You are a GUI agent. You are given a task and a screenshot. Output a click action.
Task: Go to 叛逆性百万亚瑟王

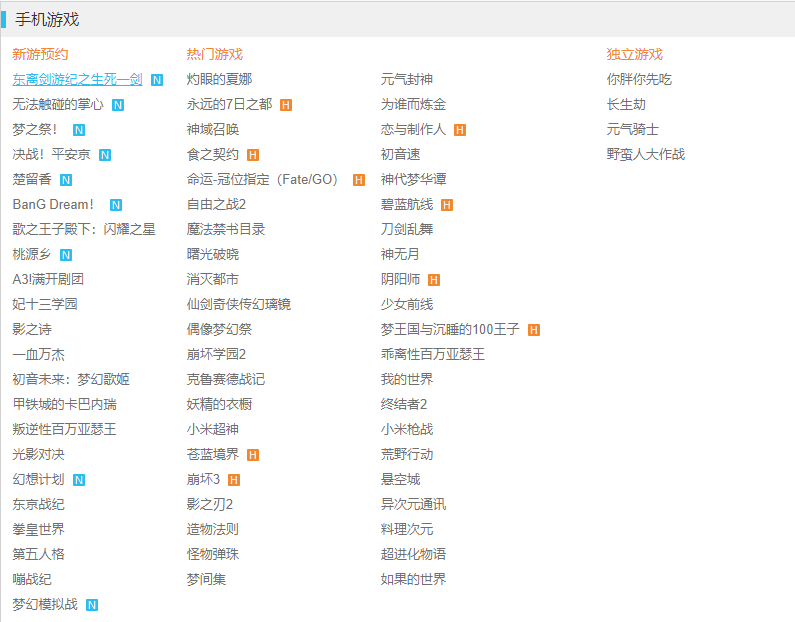tap(64, 429)
